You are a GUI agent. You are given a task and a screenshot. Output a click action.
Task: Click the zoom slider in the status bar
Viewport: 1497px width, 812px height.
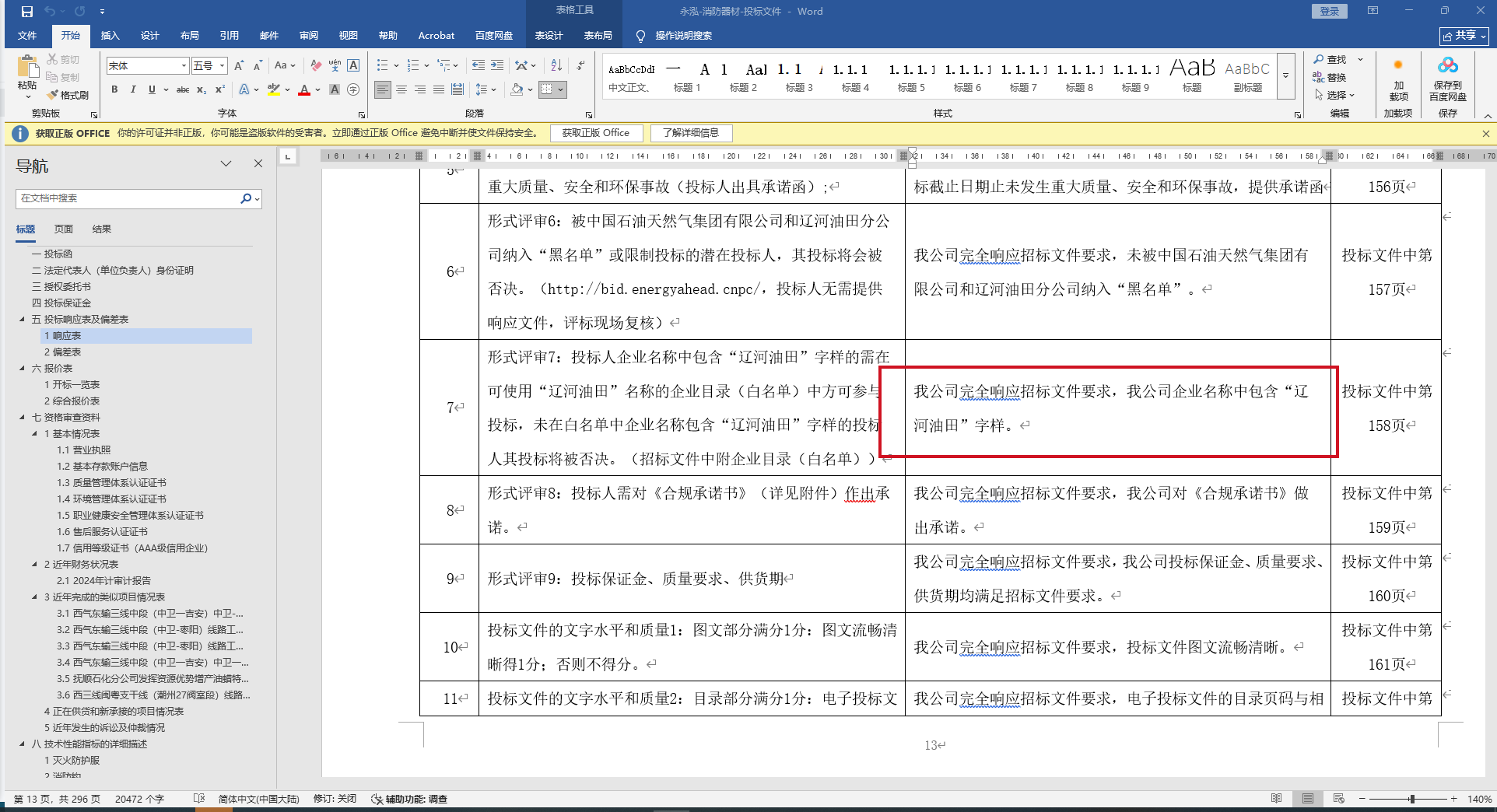[1411, 799]
